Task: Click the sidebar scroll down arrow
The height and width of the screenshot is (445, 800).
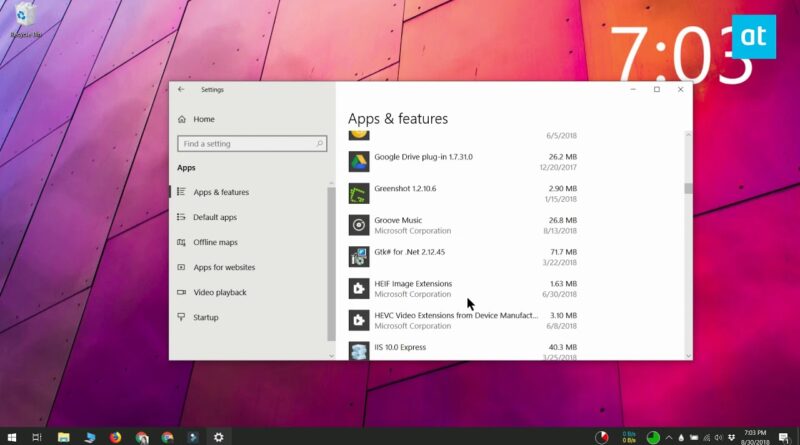Action: [331, 356]
